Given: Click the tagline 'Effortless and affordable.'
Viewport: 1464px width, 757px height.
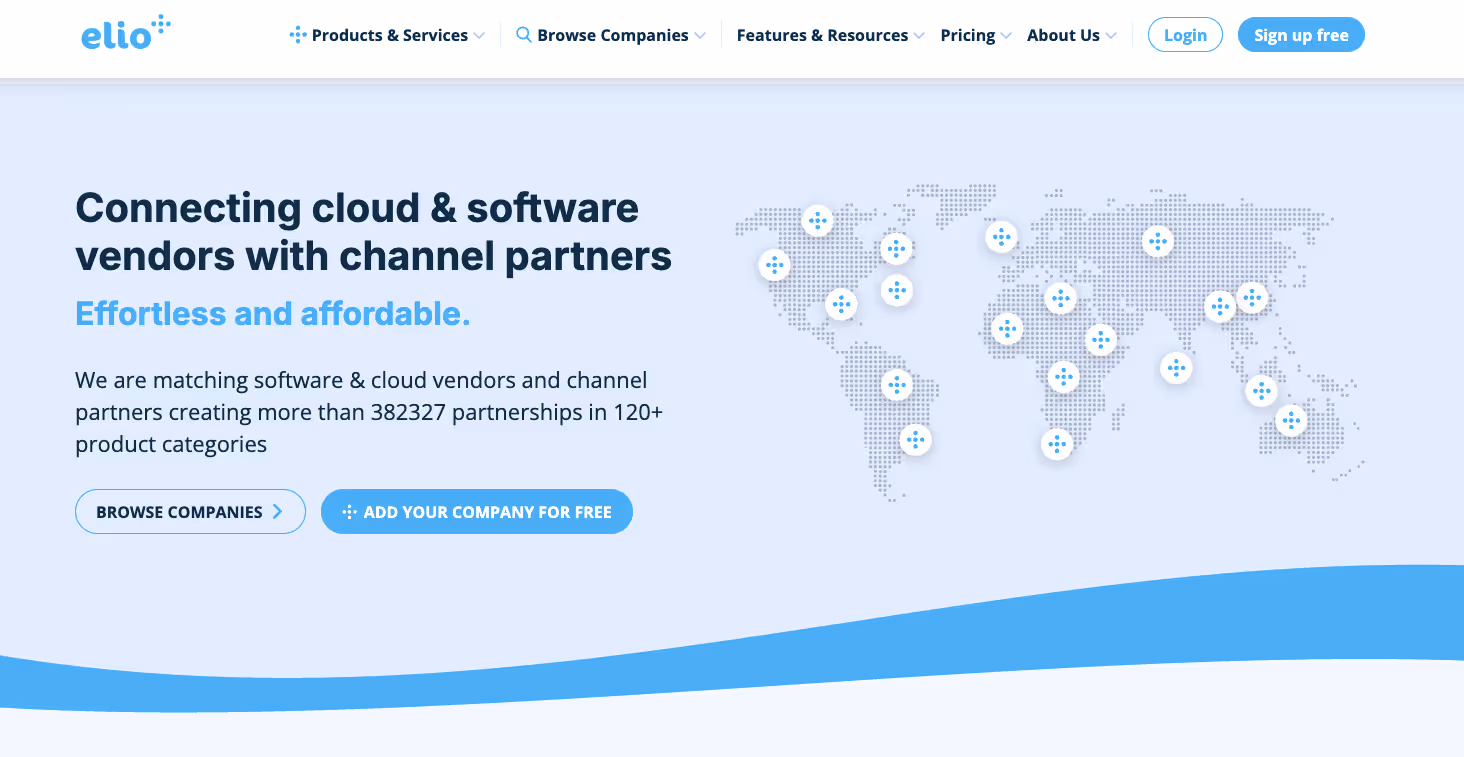Looking at the screenshot, I should coord(273,314).
